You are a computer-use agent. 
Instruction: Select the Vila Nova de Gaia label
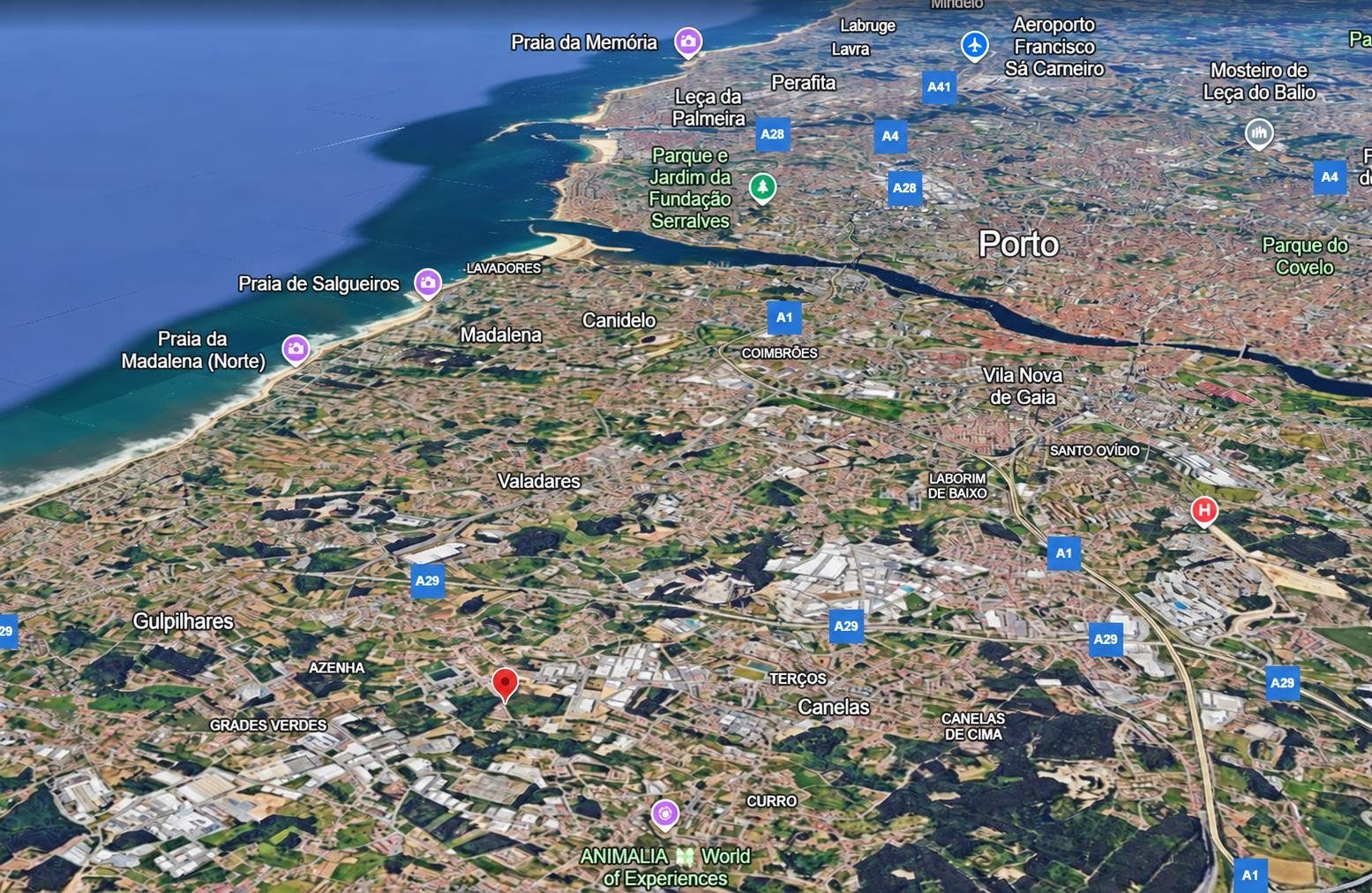click(1023, 386)
